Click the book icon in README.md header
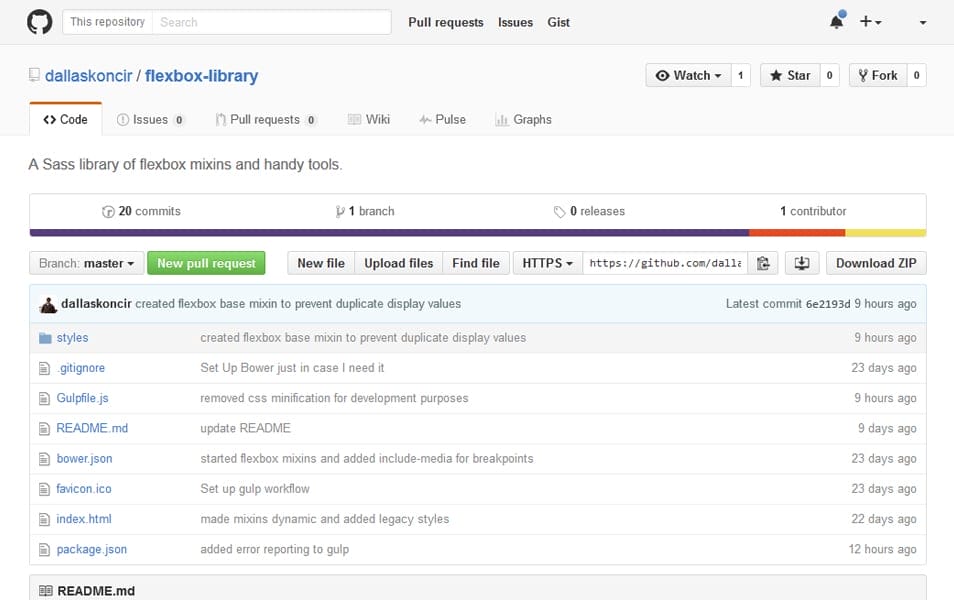 point(46,590)
